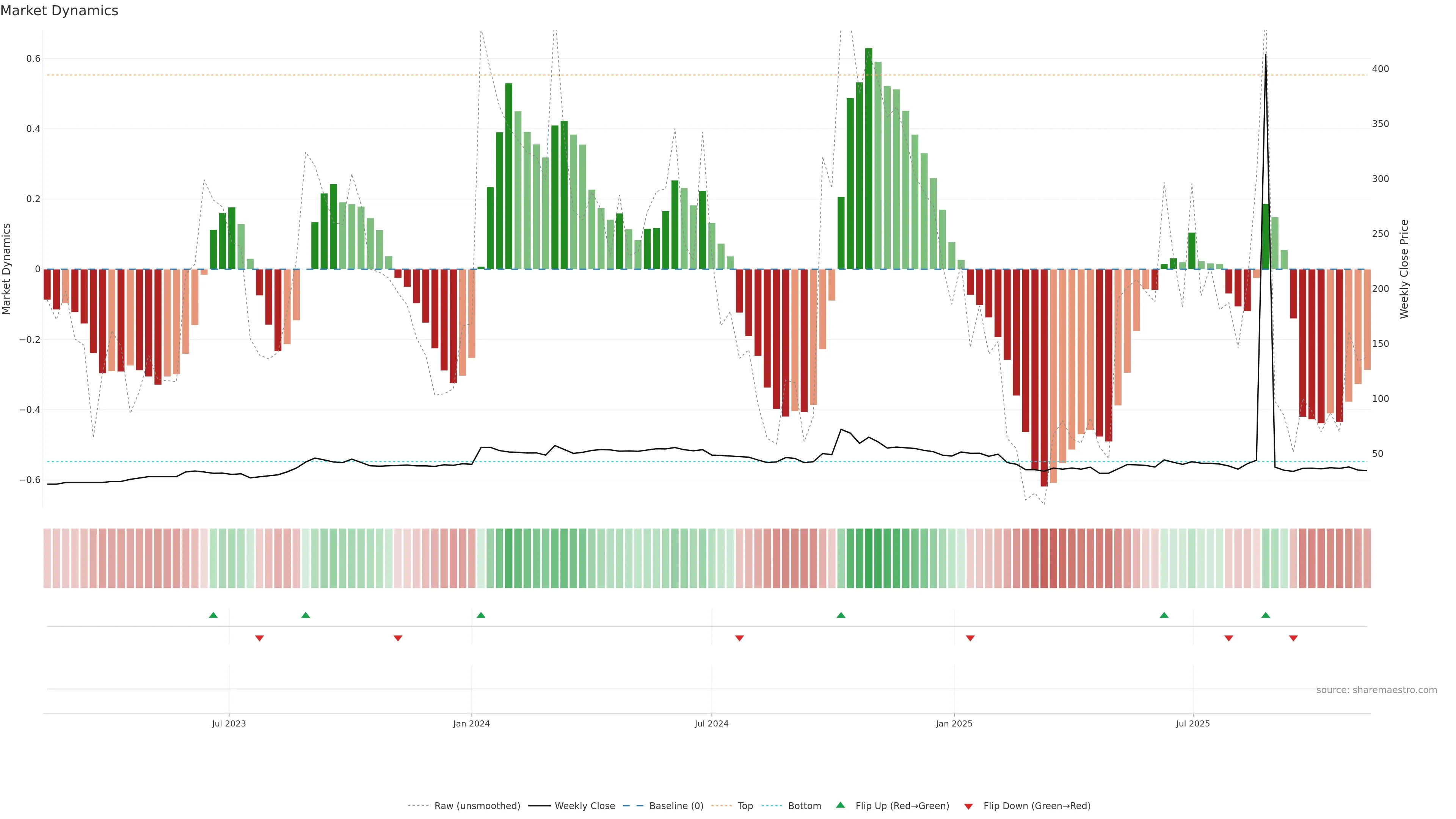Hide the Top threshold legend item

(745, 806)
